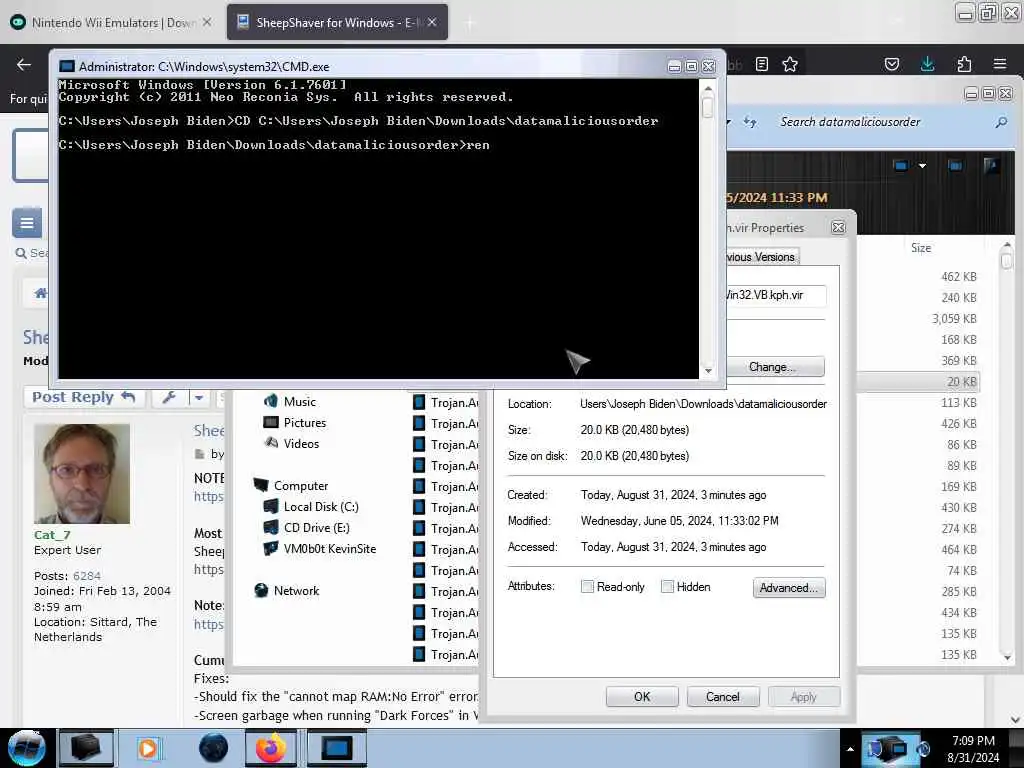Click the Explorer search magnifier icon
The height and width of the screenshot is (768, 1024).
point(1001,122)
